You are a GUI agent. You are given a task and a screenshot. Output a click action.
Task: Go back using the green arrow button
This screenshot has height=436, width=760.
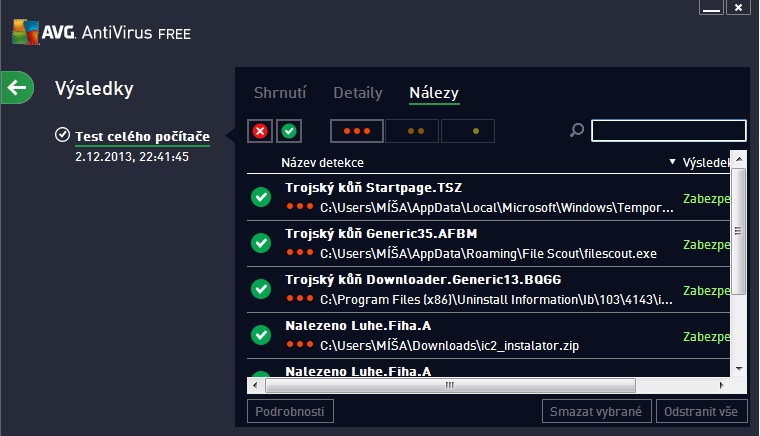[17, 88]
